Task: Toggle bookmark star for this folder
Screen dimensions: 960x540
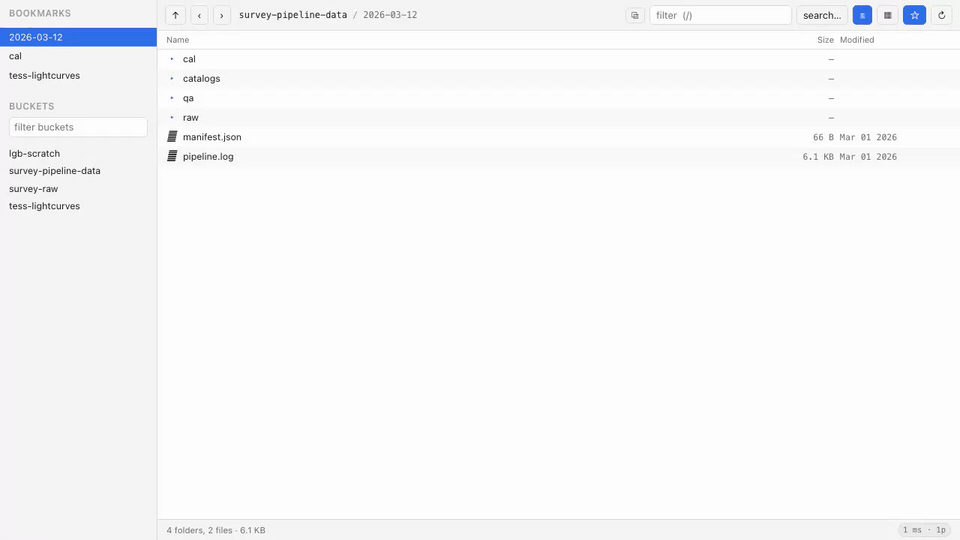Action: point(914,15)
